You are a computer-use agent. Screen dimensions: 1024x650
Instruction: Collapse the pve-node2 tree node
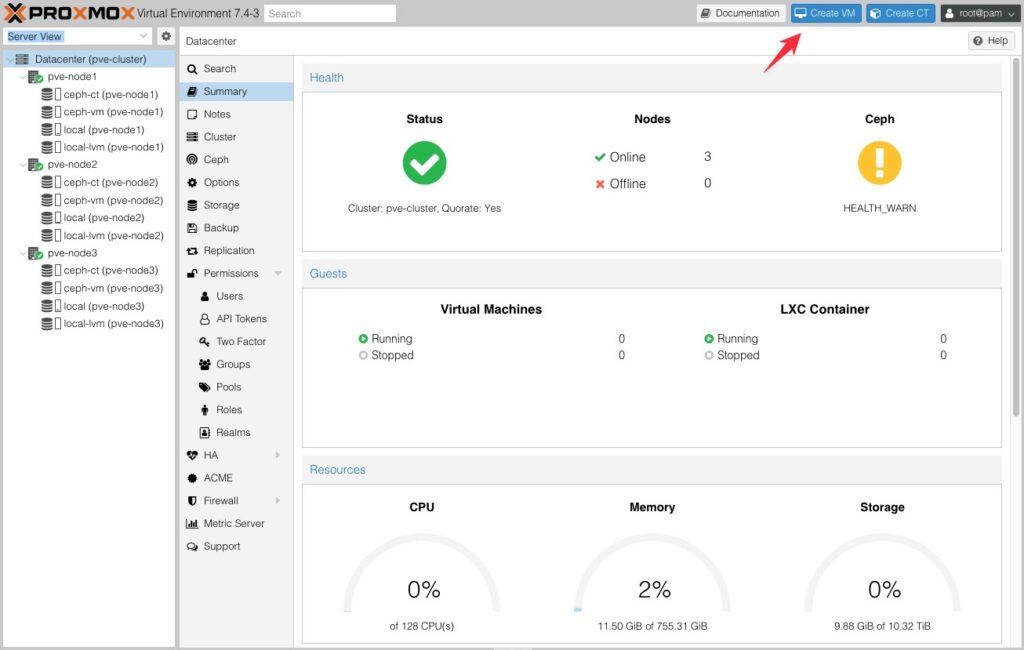pos(23,165)
